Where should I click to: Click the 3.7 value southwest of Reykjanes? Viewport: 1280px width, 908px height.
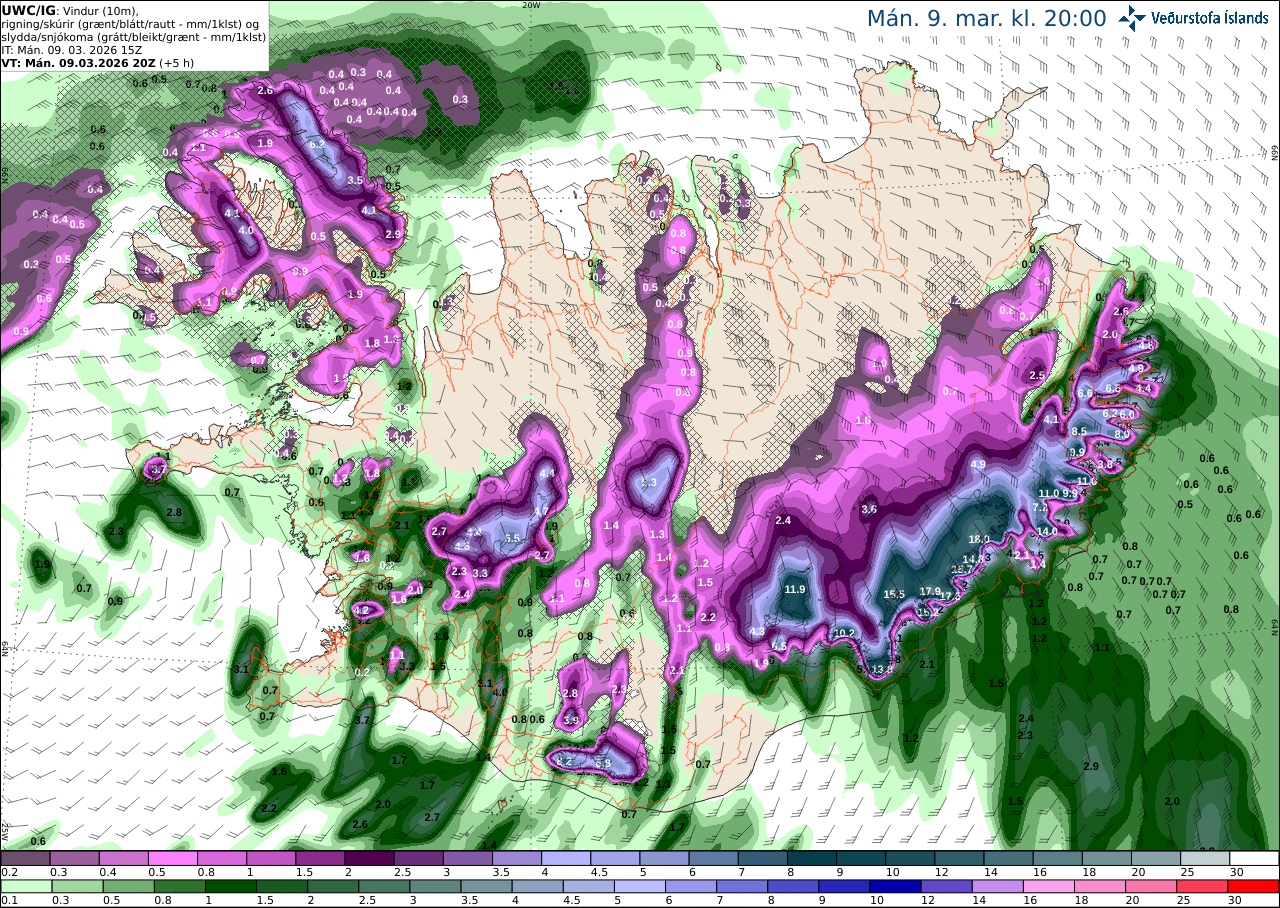[363, 720]
